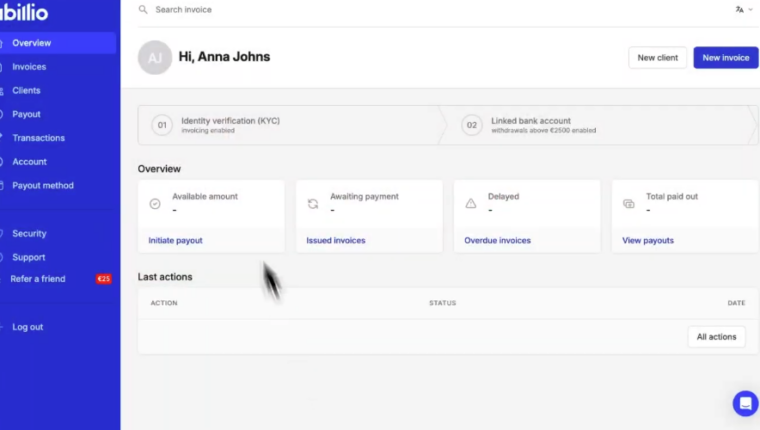Click the New client button

(x=657, y=58)
